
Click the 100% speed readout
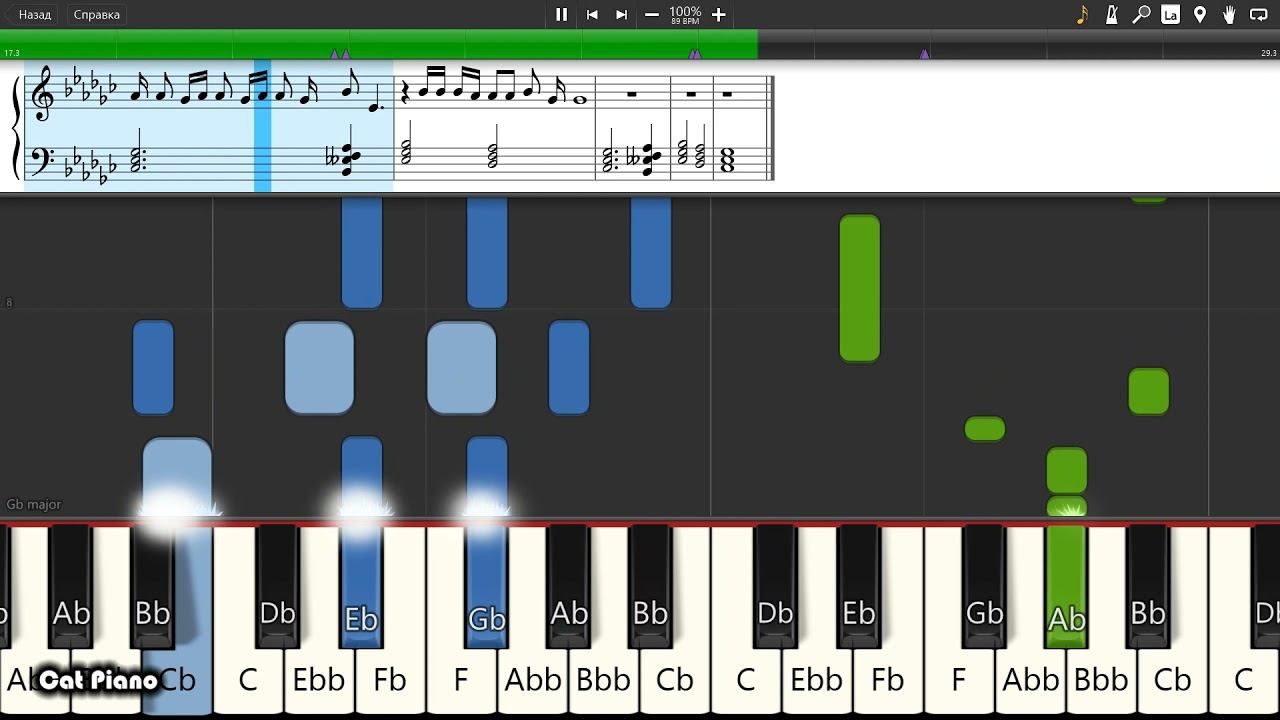click(x=685, y=11)
